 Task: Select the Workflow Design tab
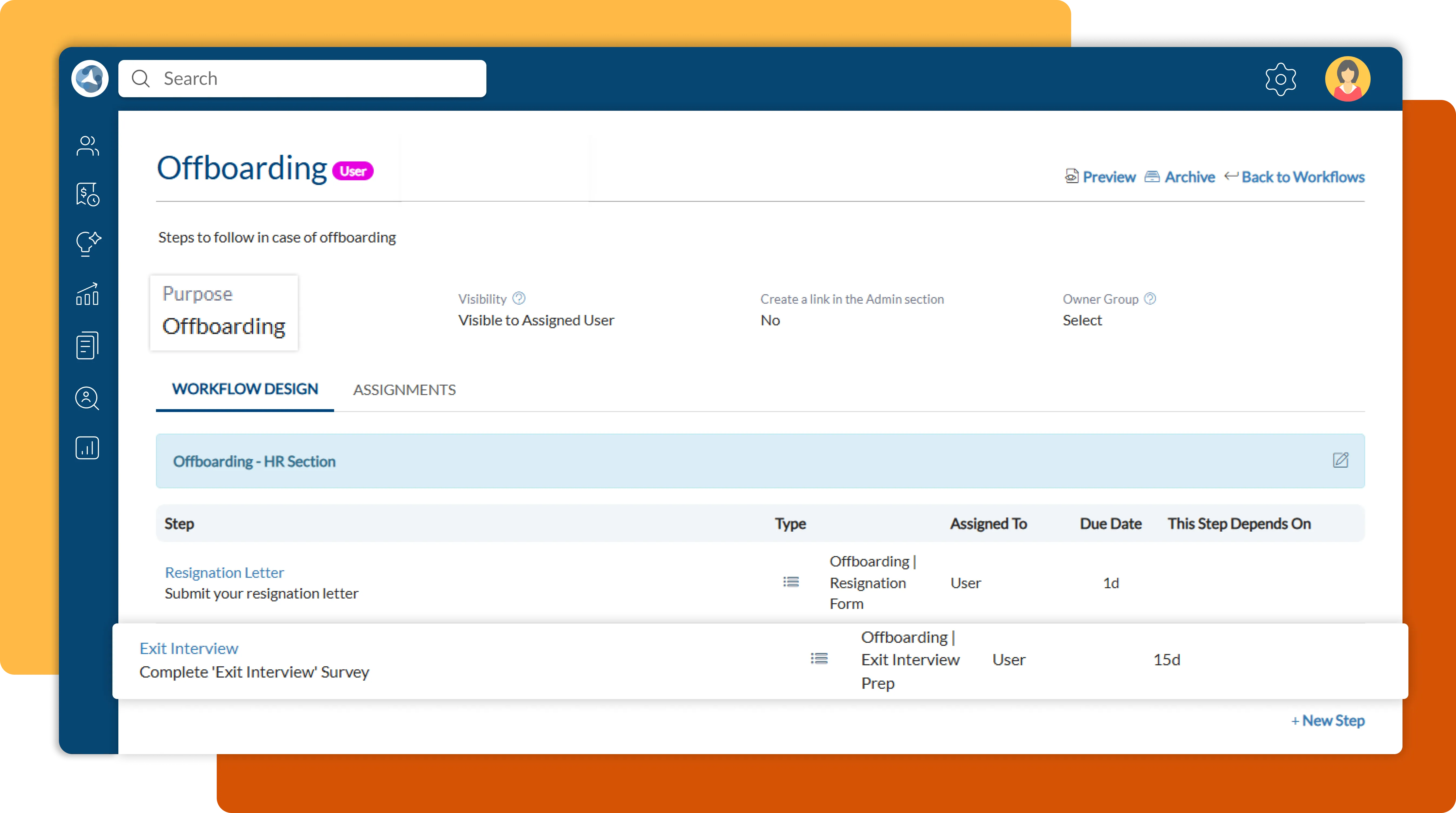pos(245,389)
